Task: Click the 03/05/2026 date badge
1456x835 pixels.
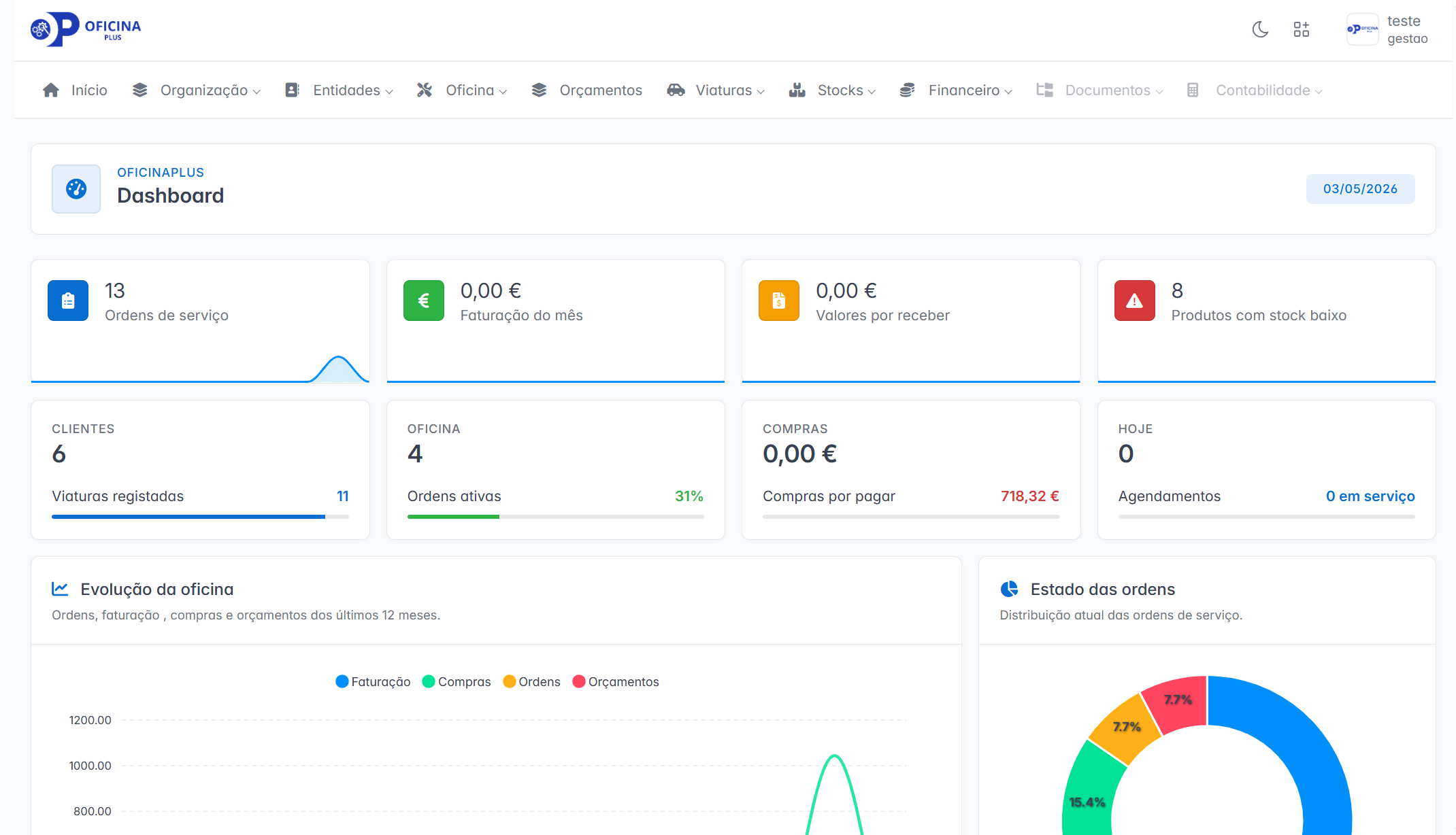Action: pos(1360,189)
